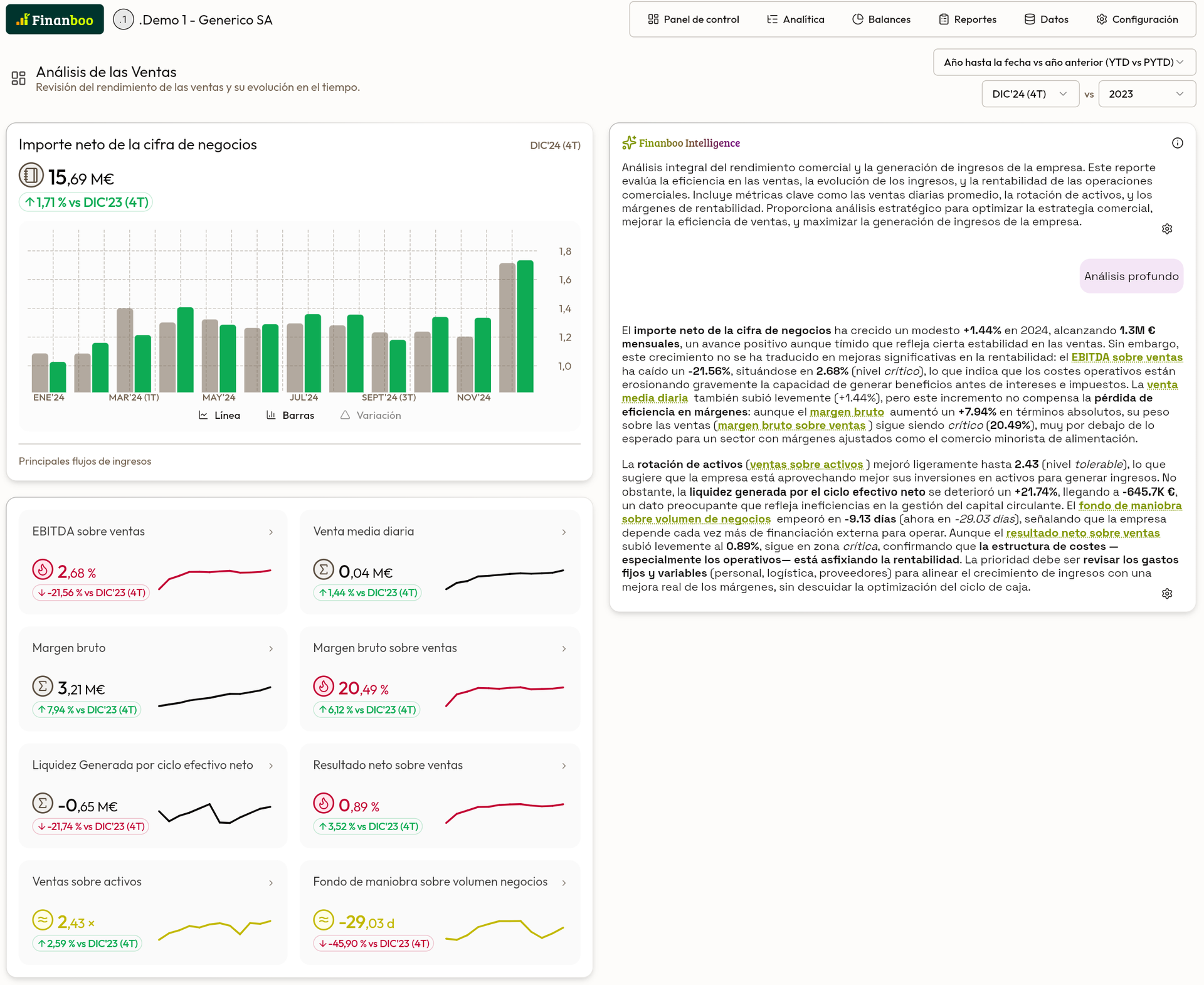
Task: Click the info icon in Finanboo Intelligence
Action: click(x=1177, y=143)
